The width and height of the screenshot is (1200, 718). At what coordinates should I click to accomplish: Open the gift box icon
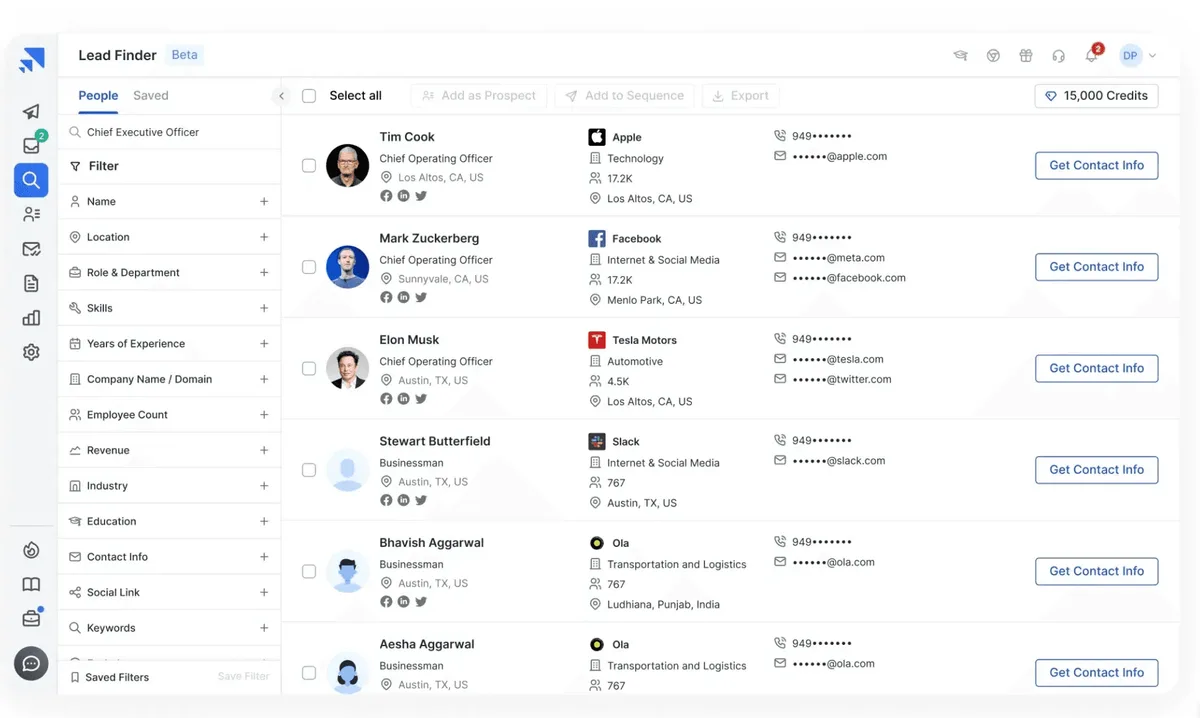[x=1025, y=56]
